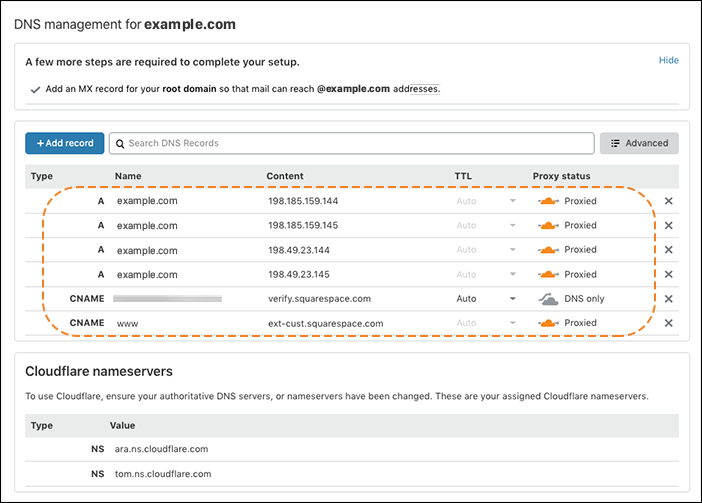The height and width of the screenshot is (503, 702).
Task: Open TTL dropdown for www CNAME record
Action: [x=513, y=323]
